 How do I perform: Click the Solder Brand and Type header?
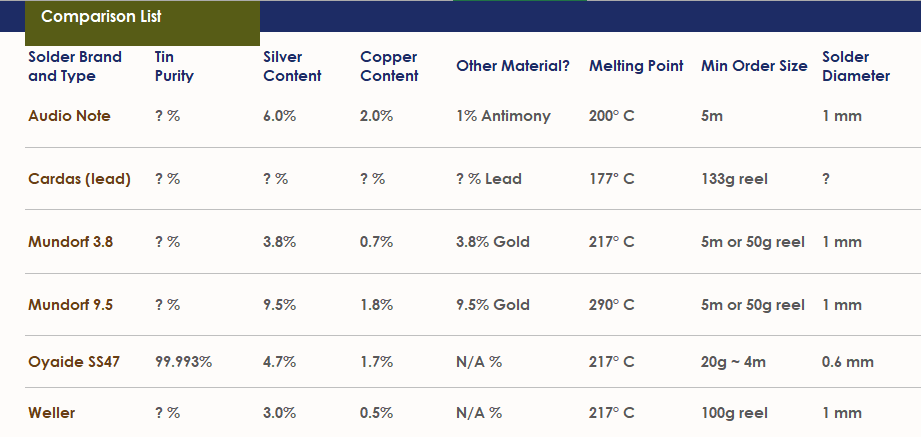click(75, 66)
